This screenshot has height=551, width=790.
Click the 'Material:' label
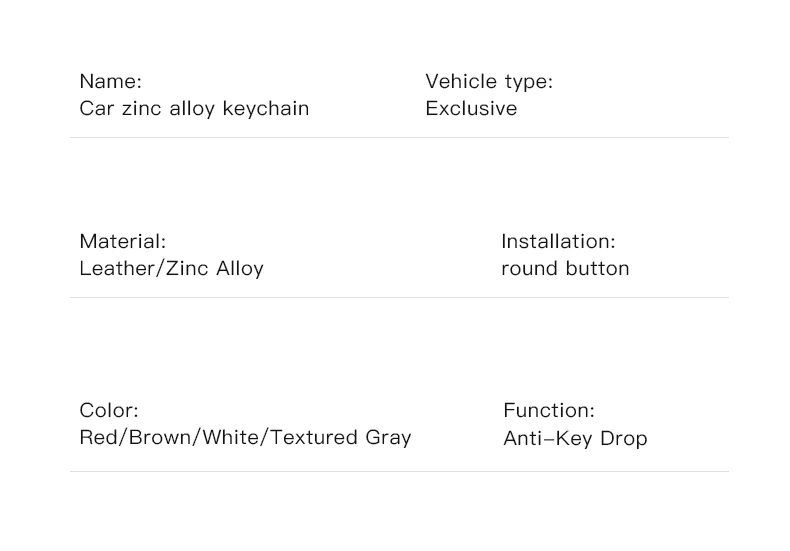(x=122, y=242)
